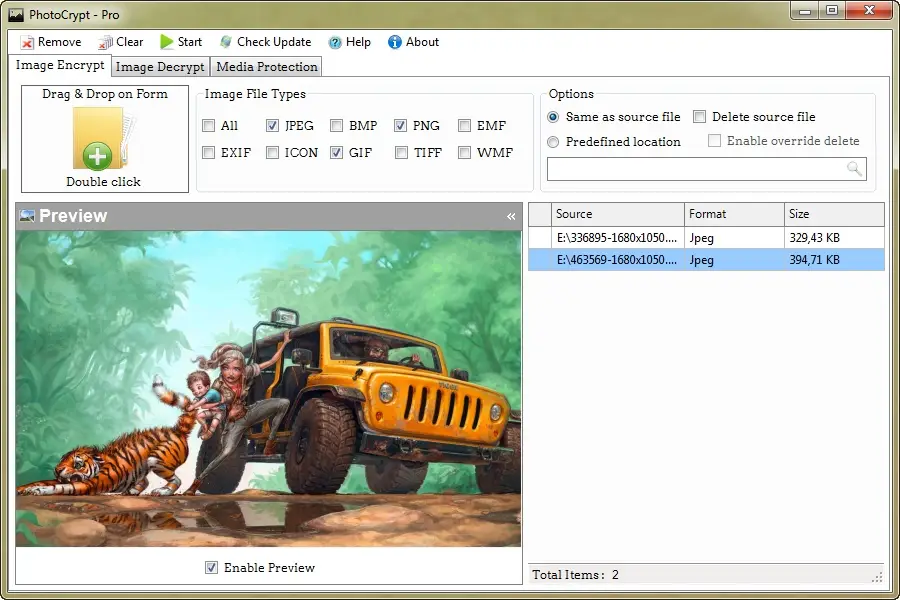Enable the EMF file type
The width and height of the screenshot is (900, 600).
[464, 126]
